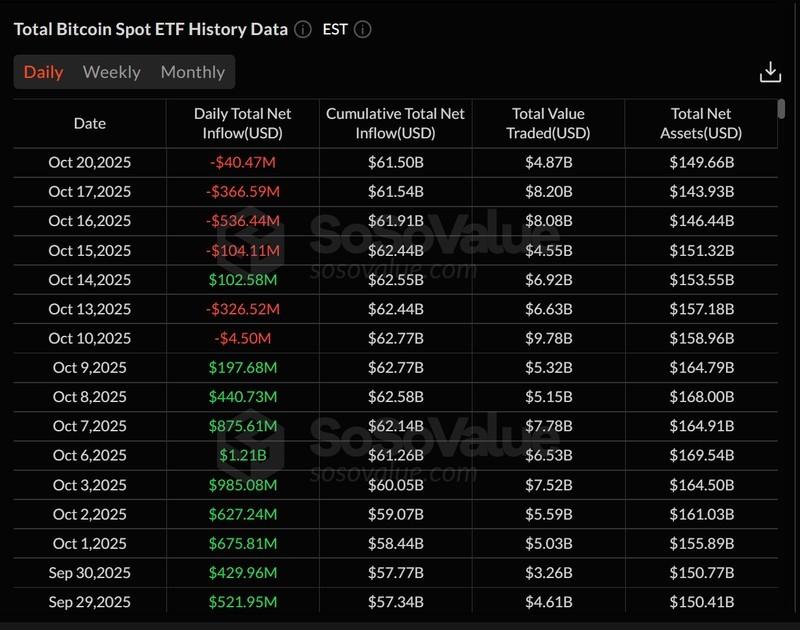Click the download data icon
Screen dimensions: 800x630
(x=770, y=72)
